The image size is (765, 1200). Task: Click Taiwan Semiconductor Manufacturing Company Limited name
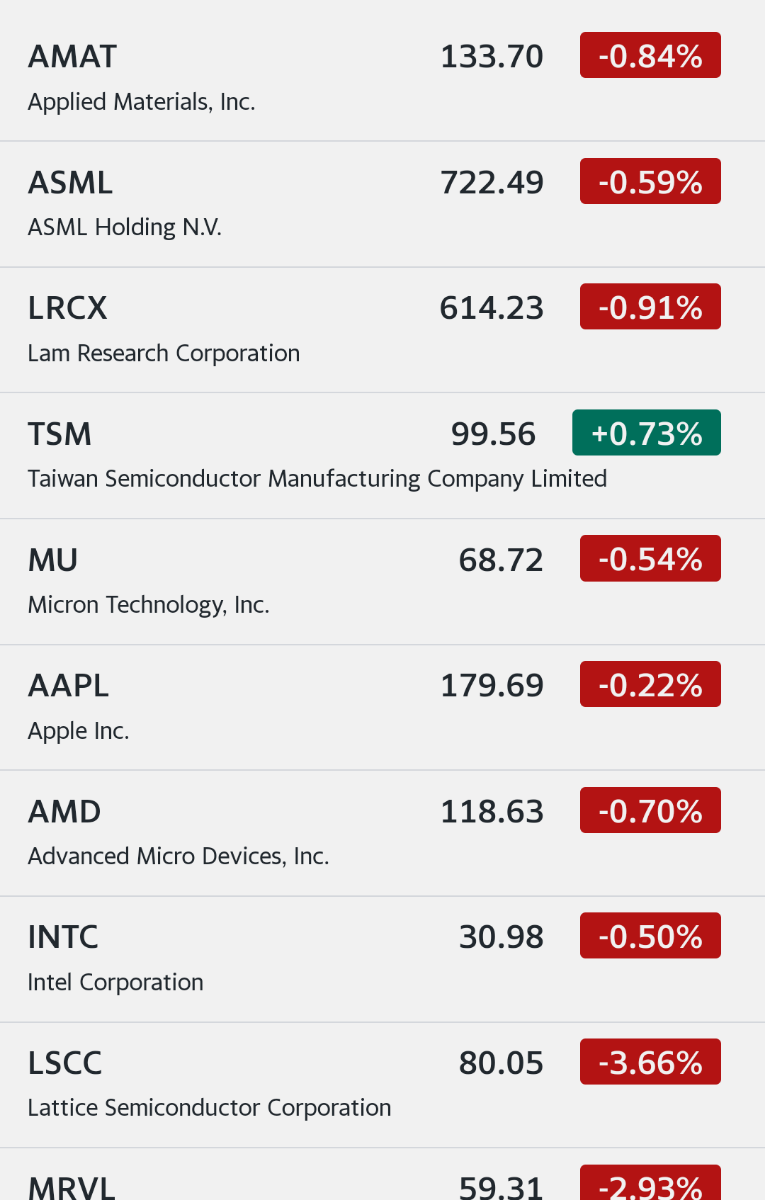(317, 479)
